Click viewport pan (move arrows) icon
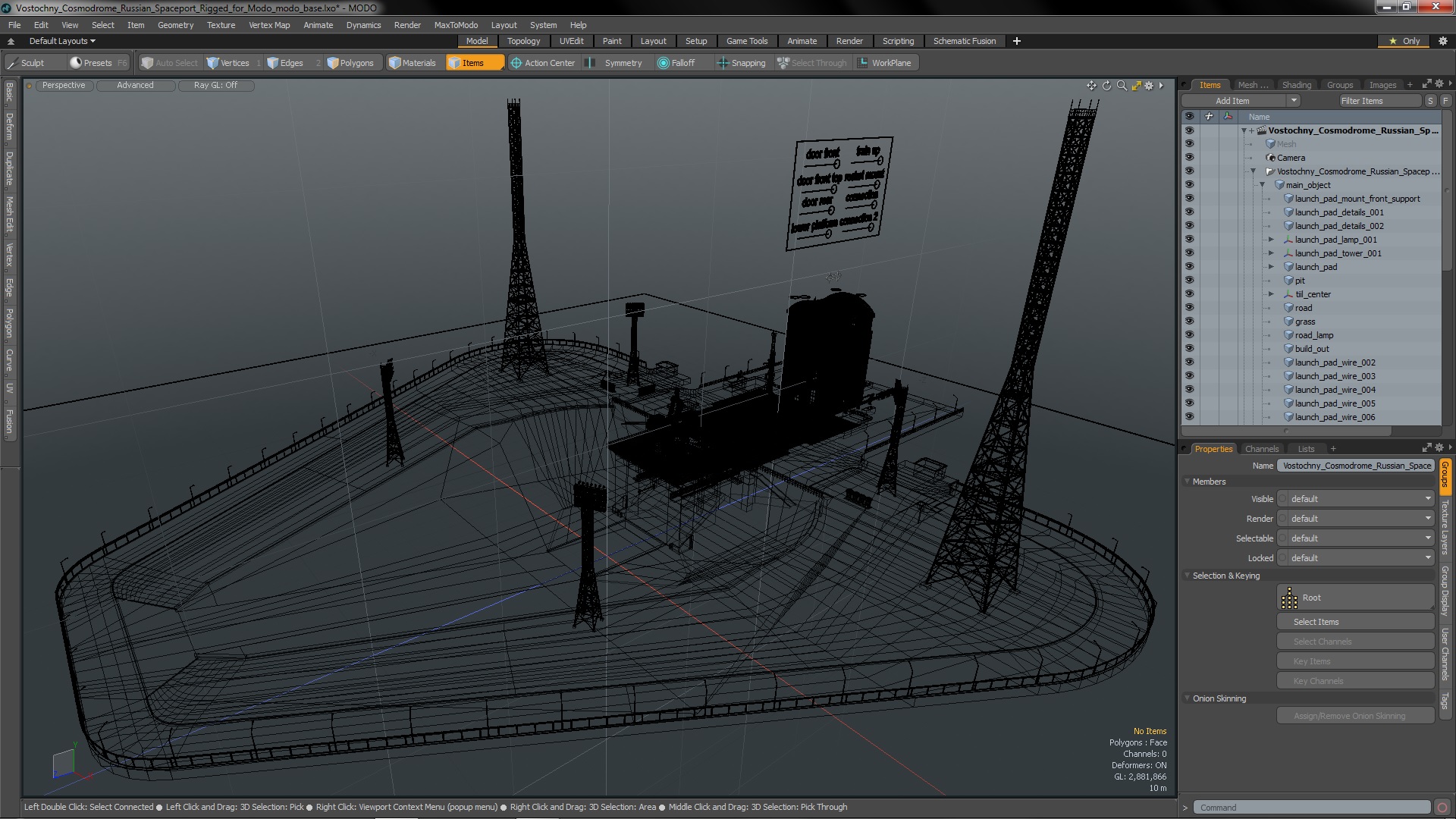This screenshot has width=1456, height=819. pyautogui.click(x=1091, y=86)
